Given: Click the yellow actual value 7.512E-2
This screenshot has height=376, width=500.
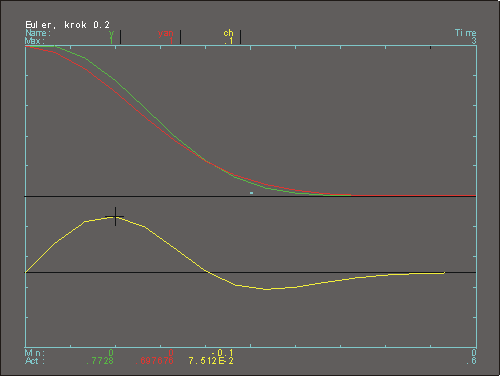Looking at the screenshot, I should (x=211, y=361).
